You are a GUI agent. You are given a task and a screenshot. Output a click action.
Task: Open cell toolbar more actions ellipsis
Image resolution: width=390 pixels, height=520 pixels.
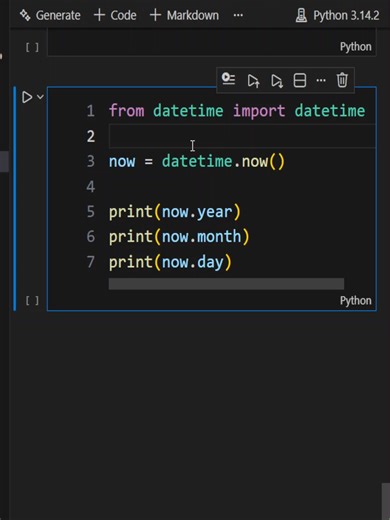321,80
